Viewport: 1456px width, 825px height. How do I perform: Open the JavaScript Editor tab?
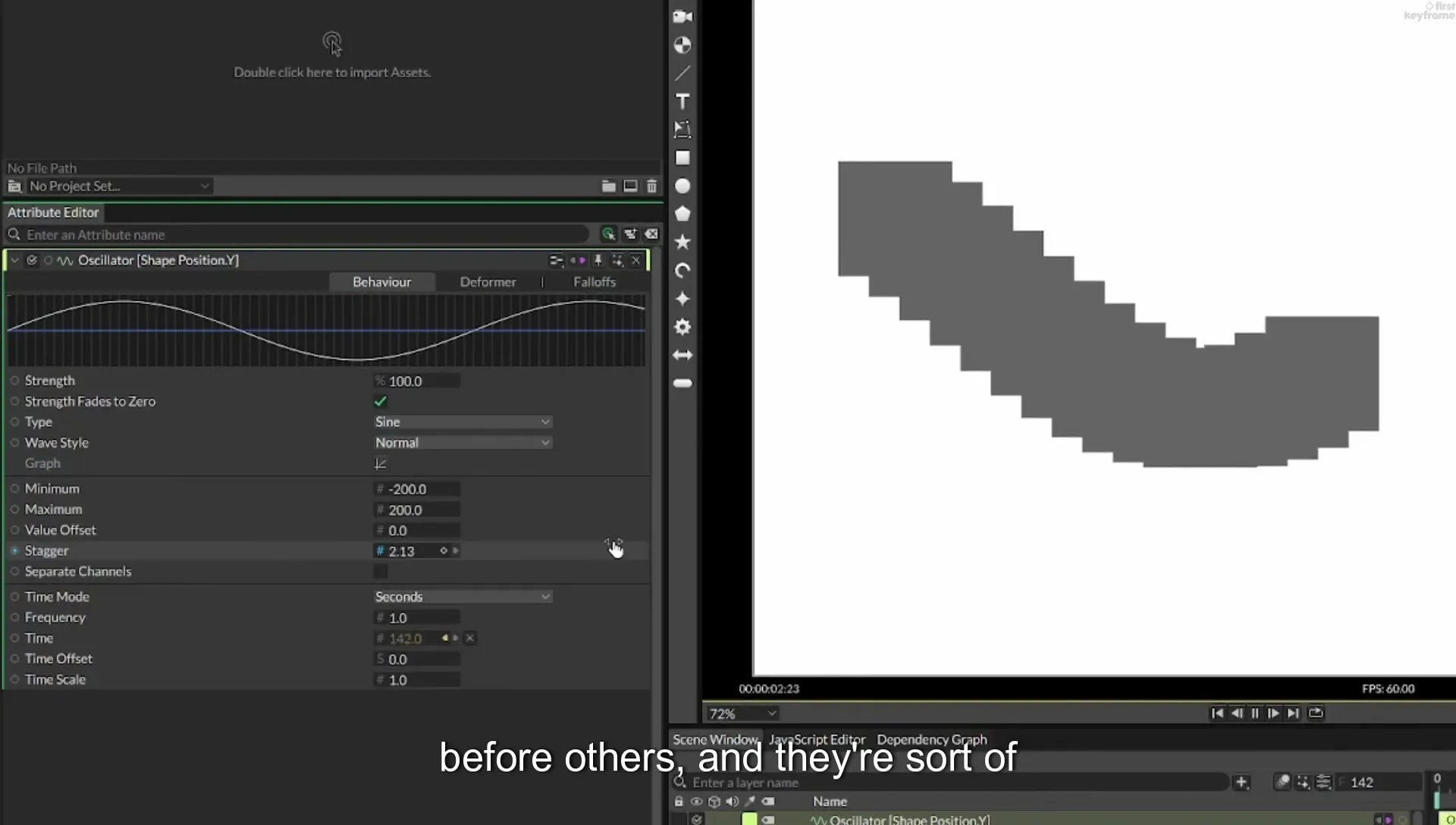[x=817, y=739]
